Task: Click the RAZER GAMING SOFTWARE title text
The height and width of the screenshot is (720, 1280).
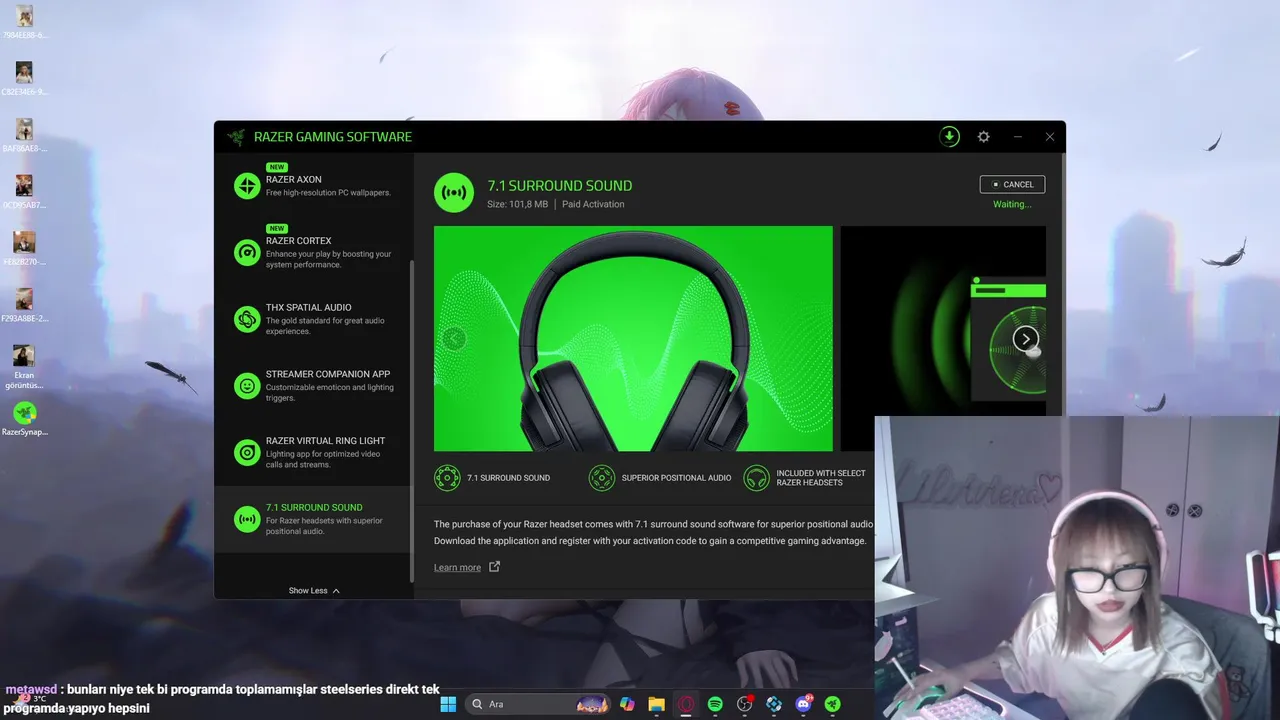Action: tap(333, 137)
